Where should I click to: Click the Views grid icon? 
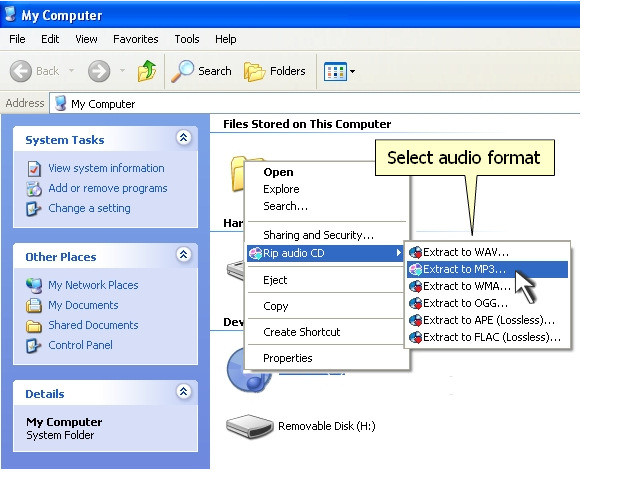[335, 71]
